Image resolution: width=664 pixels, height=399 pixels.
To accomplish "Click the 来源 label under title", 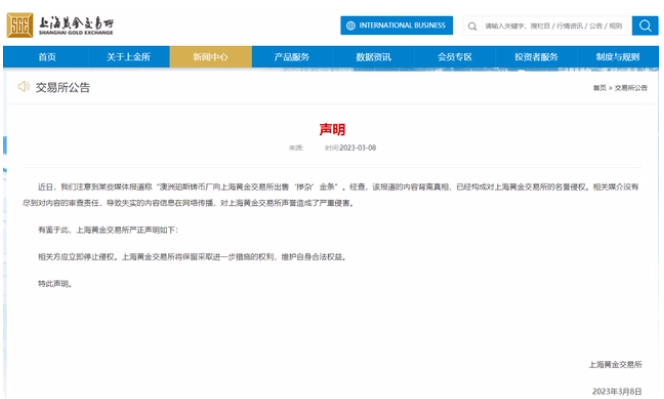I will [296, 148].
